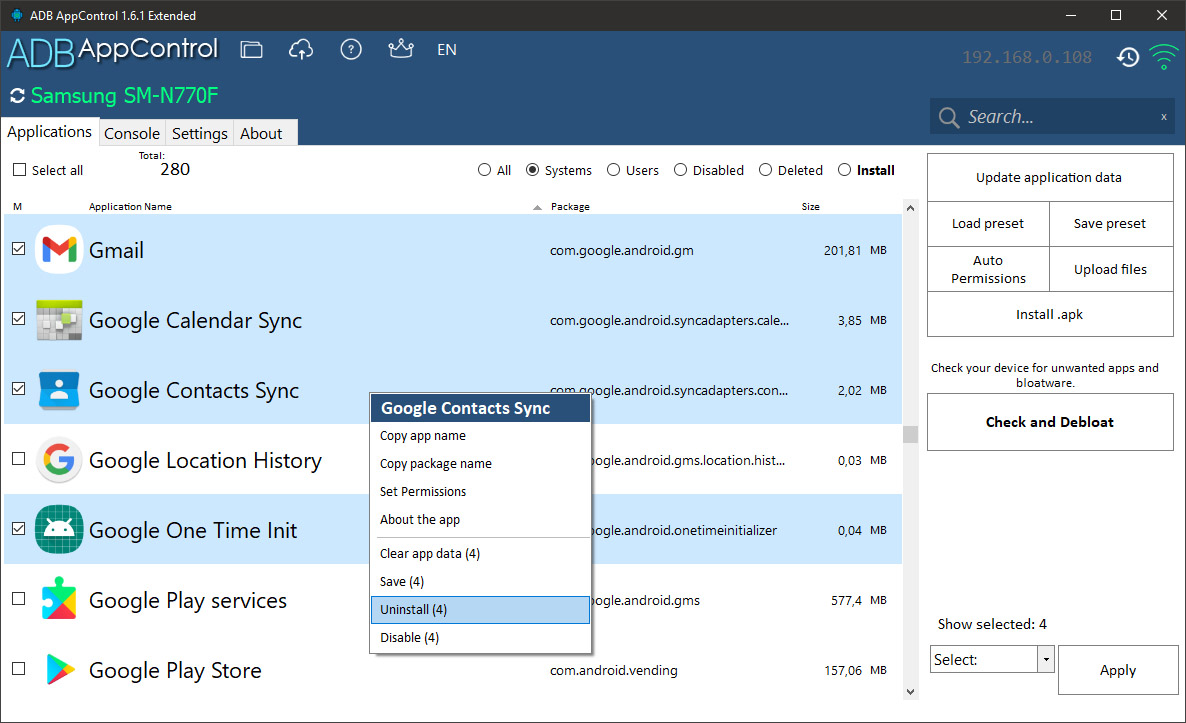Uncheck the Google One Time Init checkbox

[x=19, y=529]
